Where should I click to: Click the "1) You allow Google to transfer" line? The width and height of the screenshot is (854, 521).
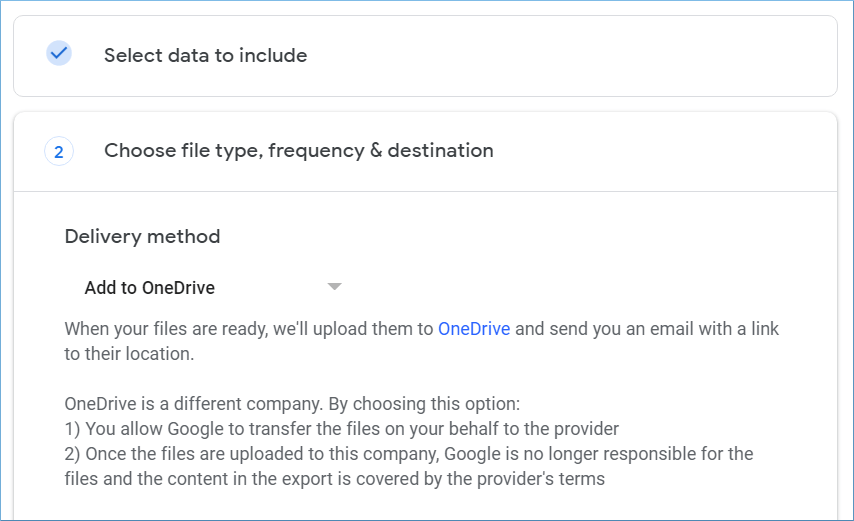click(341, 429)
